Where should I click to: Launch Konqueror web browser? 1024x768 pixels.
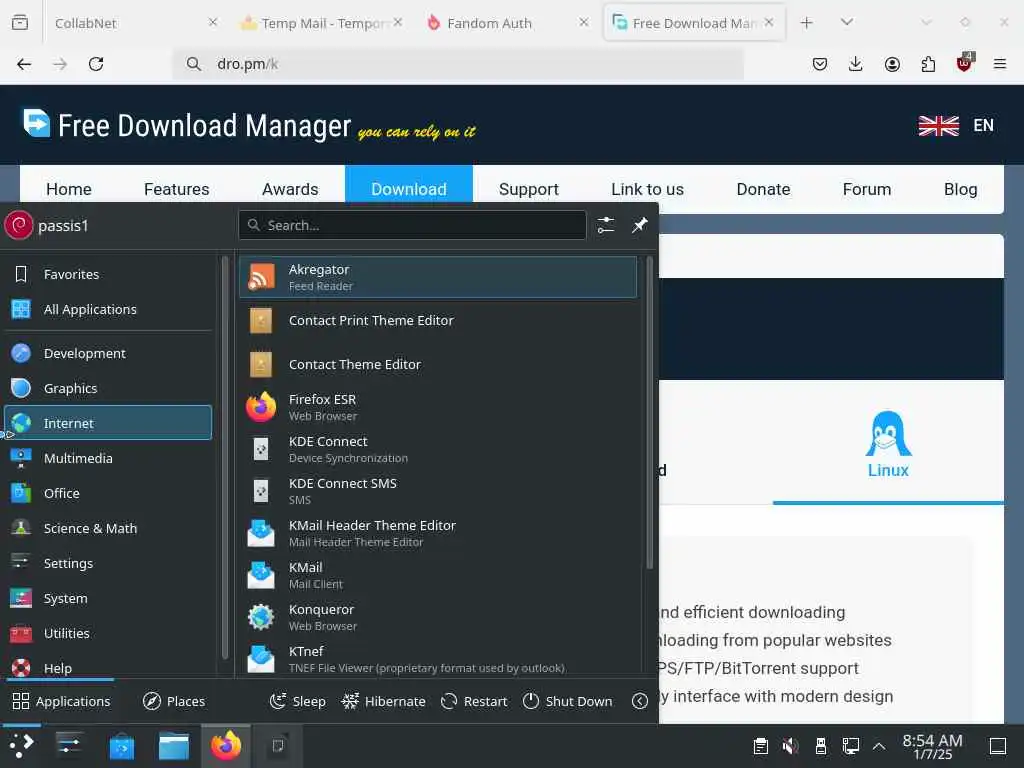[x=438, y=617]
